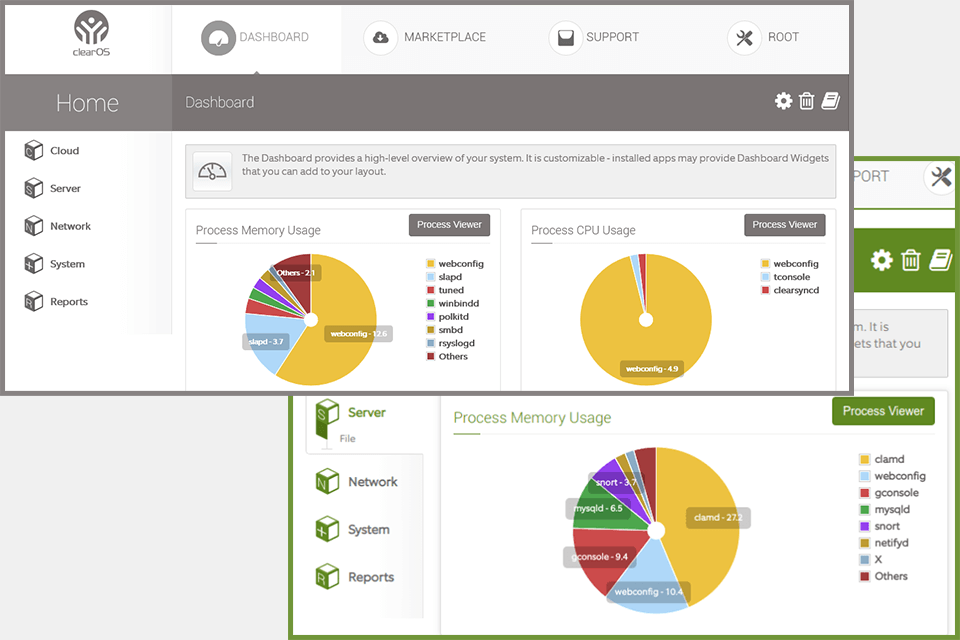This screenshot has width=960, height=640.
Task: Open Process Viewer for Process CPU Usage
Action: [784, 225]
